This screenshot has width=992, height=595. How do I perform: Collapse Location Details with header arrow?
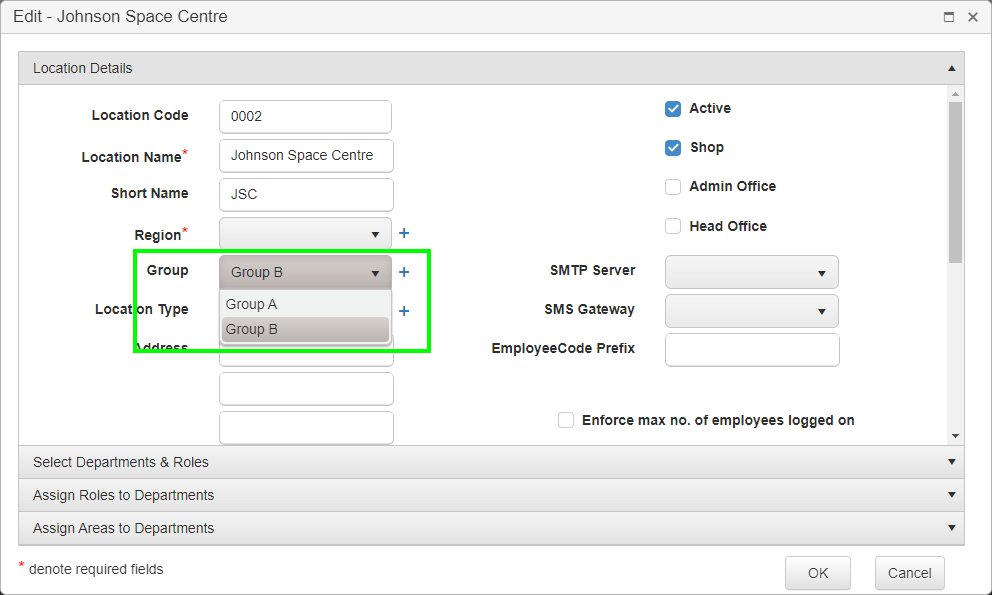click(952, 68)
